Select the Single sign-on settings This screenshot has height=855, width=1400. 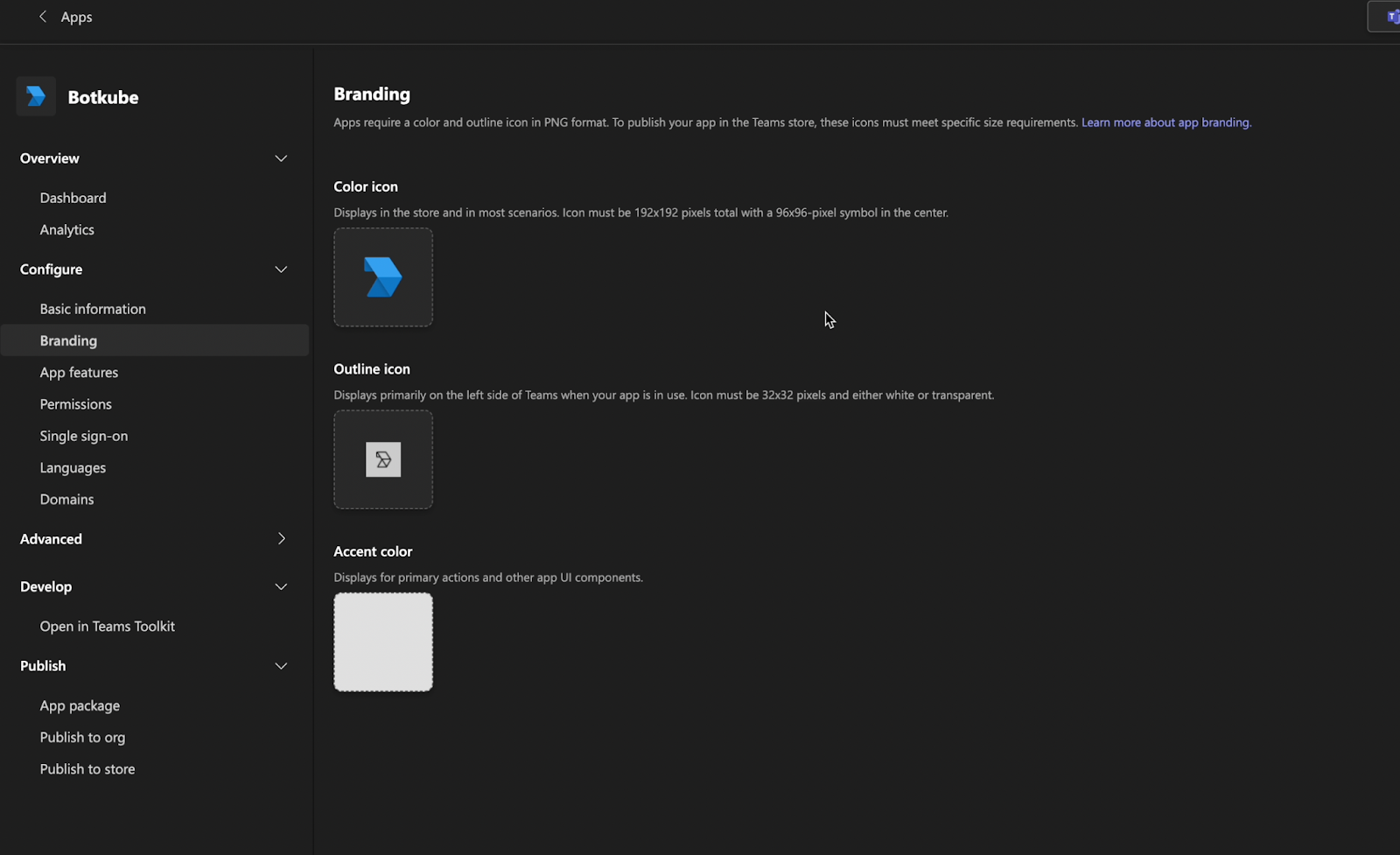coord(83,435)
